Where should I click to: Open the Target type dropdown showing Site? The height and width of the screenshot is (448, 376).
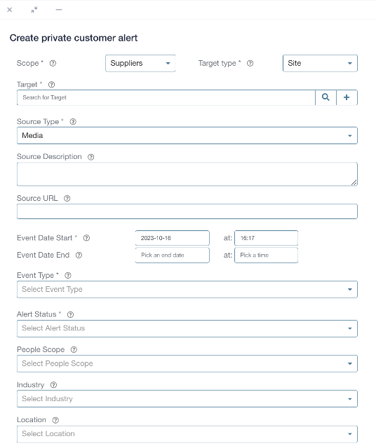point(320,63)
